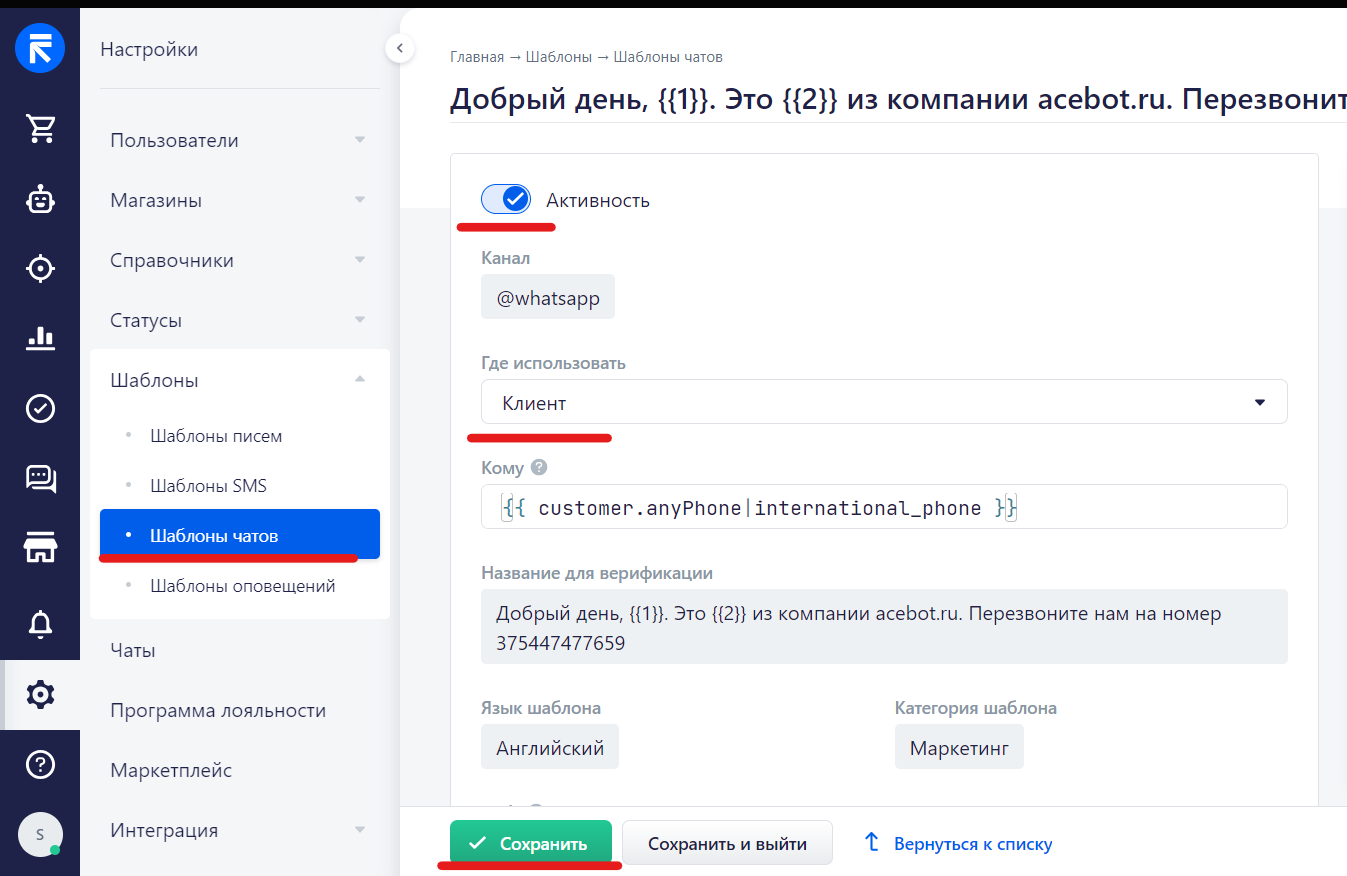Open Шаблоны SMS menu item

[208, 486]
